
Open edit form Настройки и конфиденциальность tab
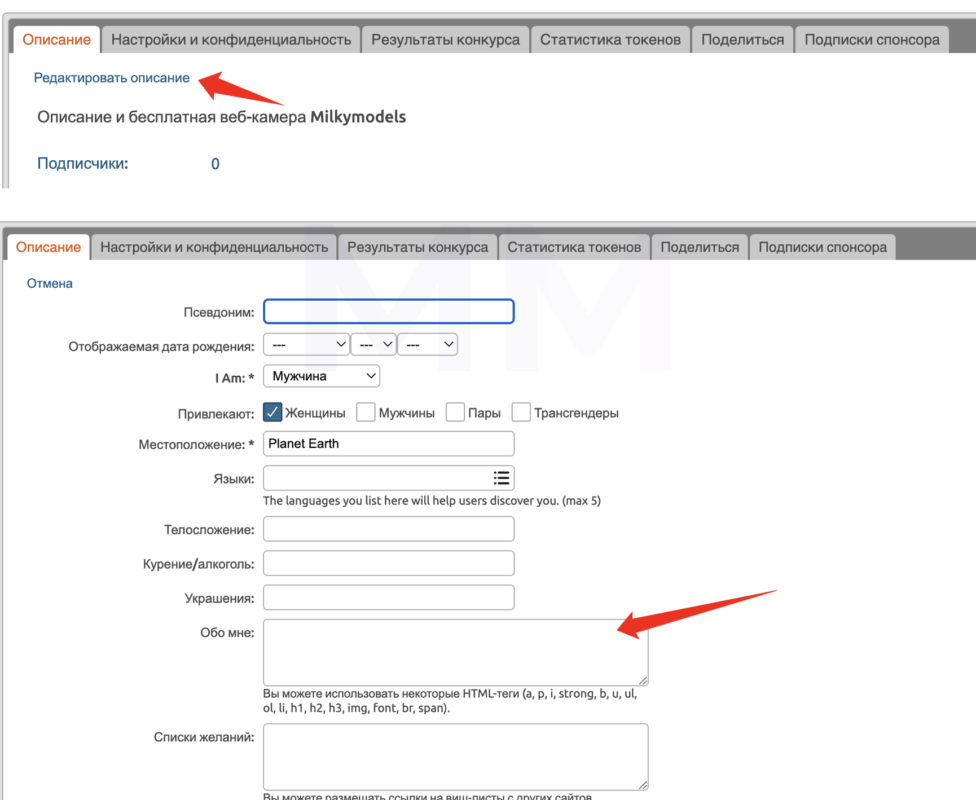(x=214, y=247)
